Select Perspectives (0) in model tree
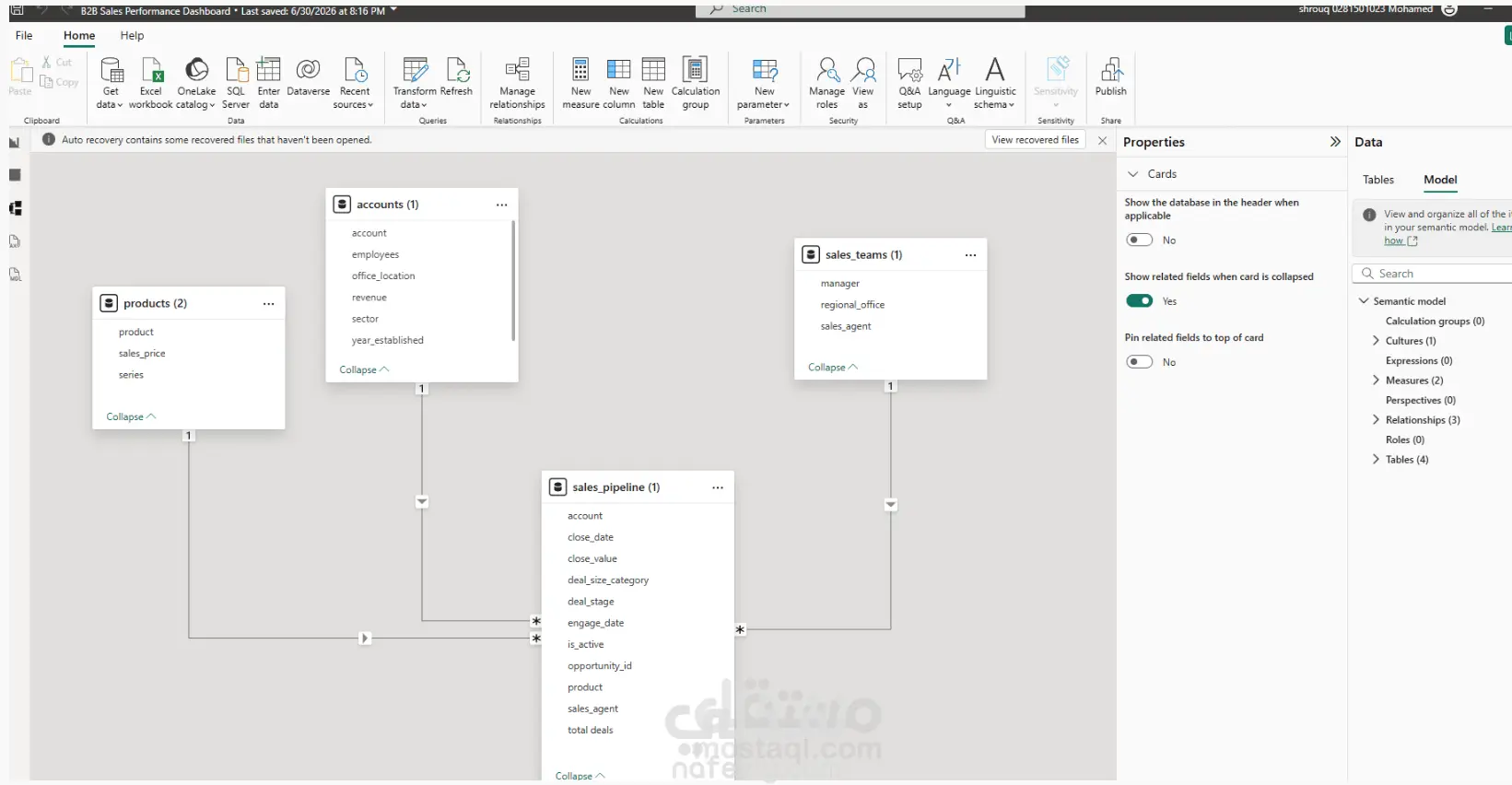The image size is (1512, 785). [x=1420, y=401]
